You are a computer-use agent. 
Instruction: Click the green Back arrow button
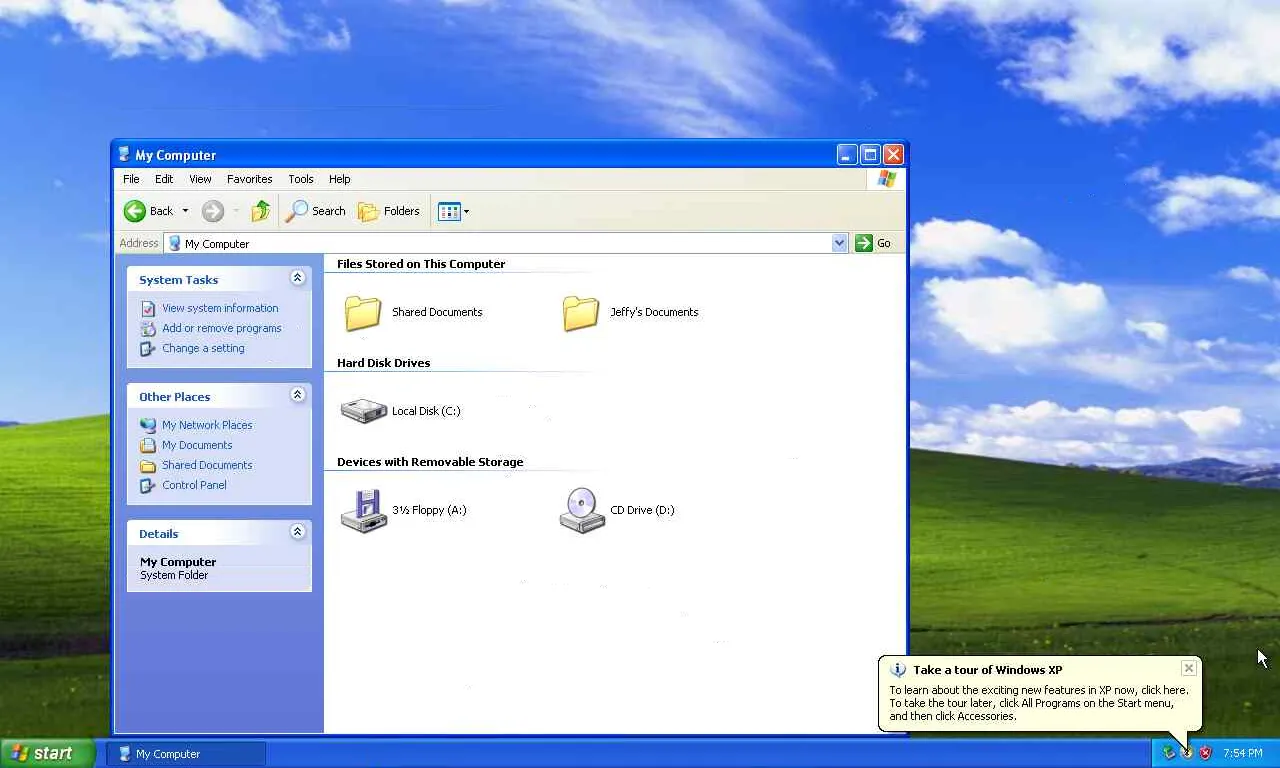pos(135,211)
